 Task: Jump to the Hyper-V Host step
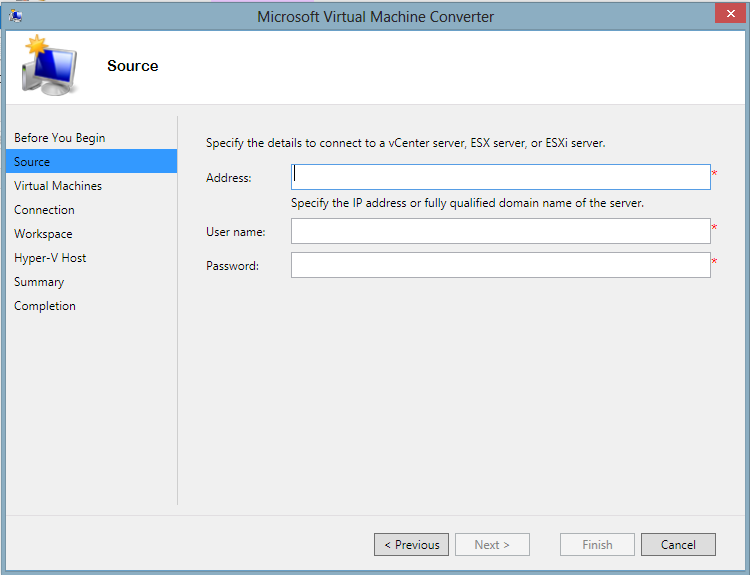50,258
